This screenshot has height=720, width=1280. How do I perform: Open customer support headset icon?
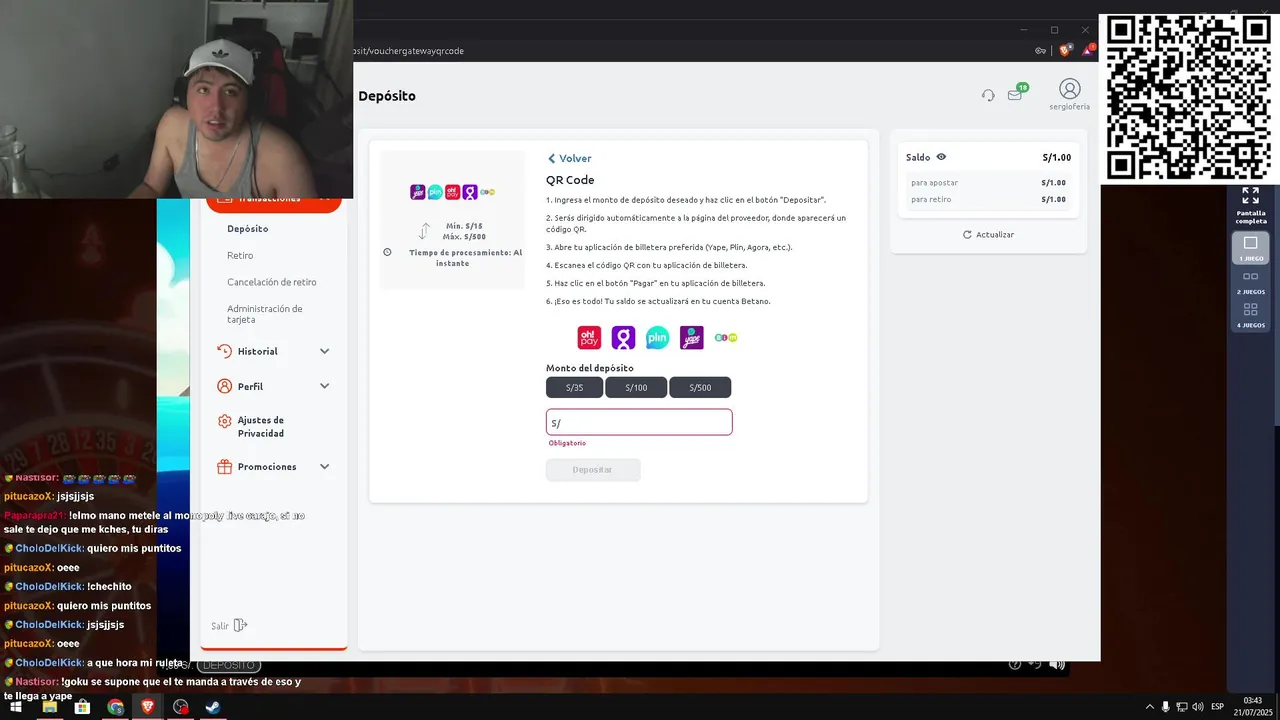point(988,95)
